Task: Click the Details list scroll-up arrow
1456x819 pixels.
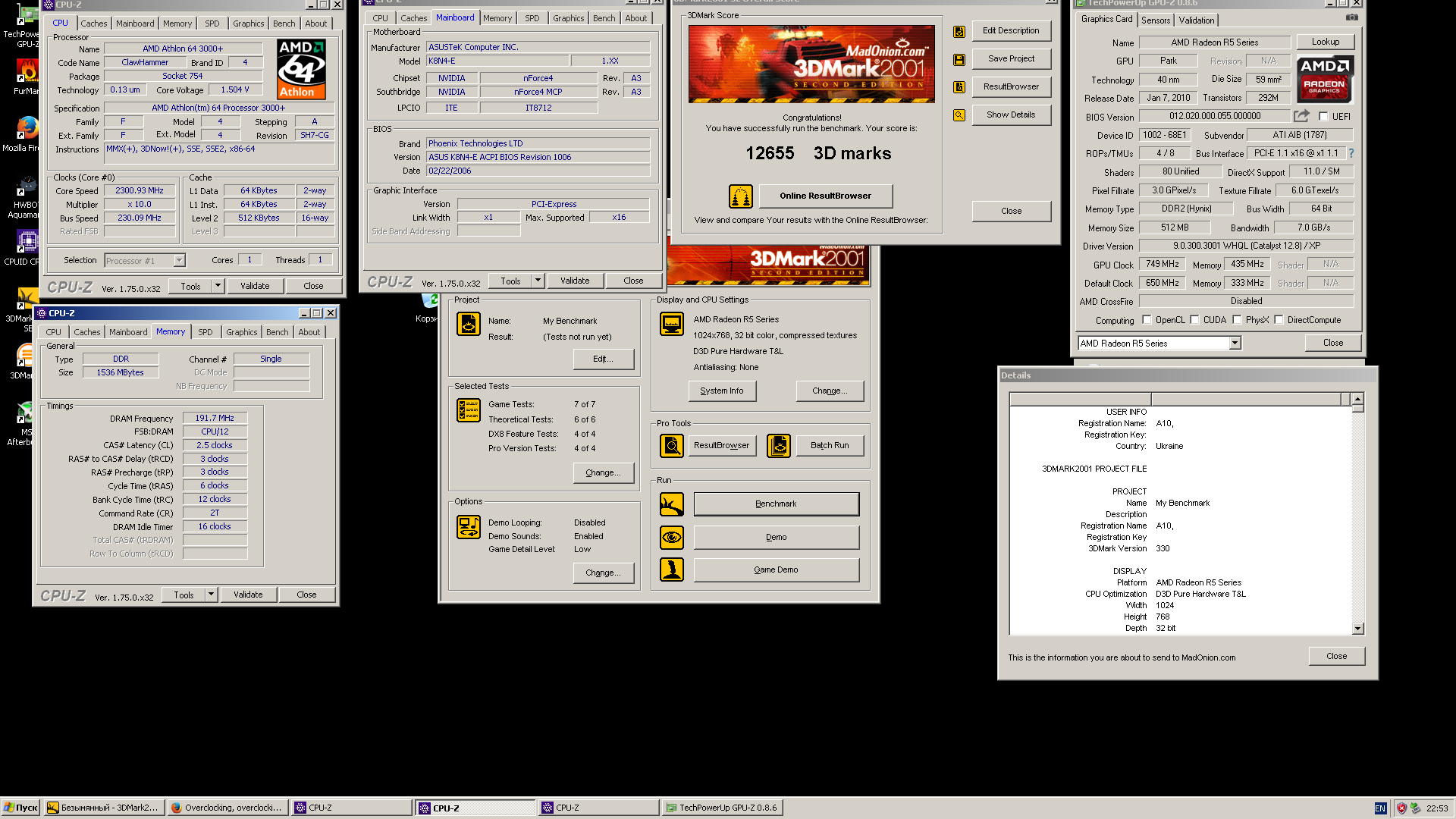Action: point(1358,399)
